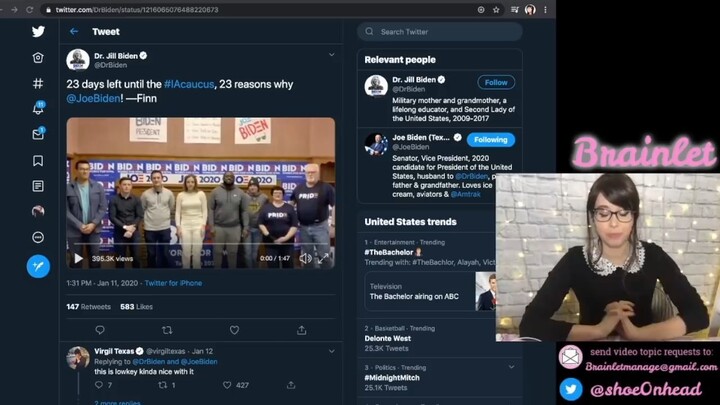Retweet Virgil Texas's reply

(x=163, y=385)
